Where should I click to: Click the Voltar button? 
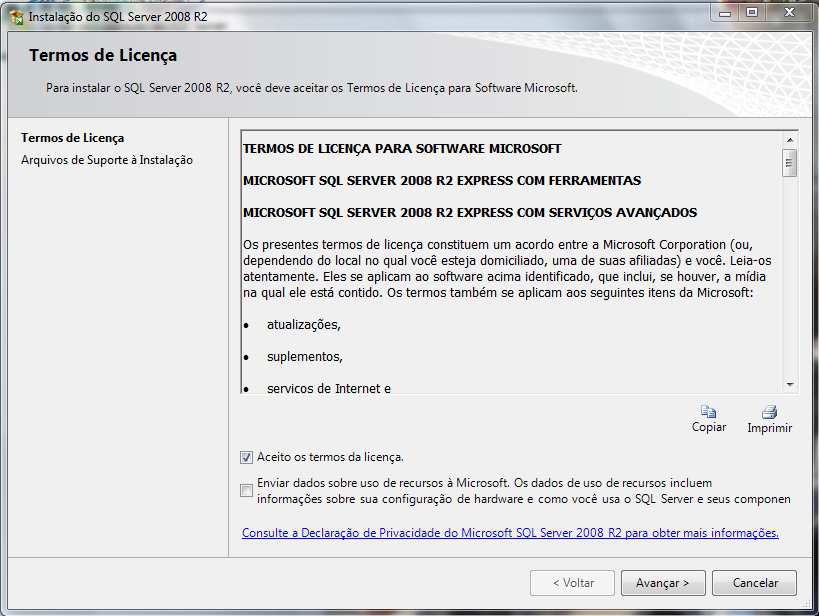(x=572, y=583)
